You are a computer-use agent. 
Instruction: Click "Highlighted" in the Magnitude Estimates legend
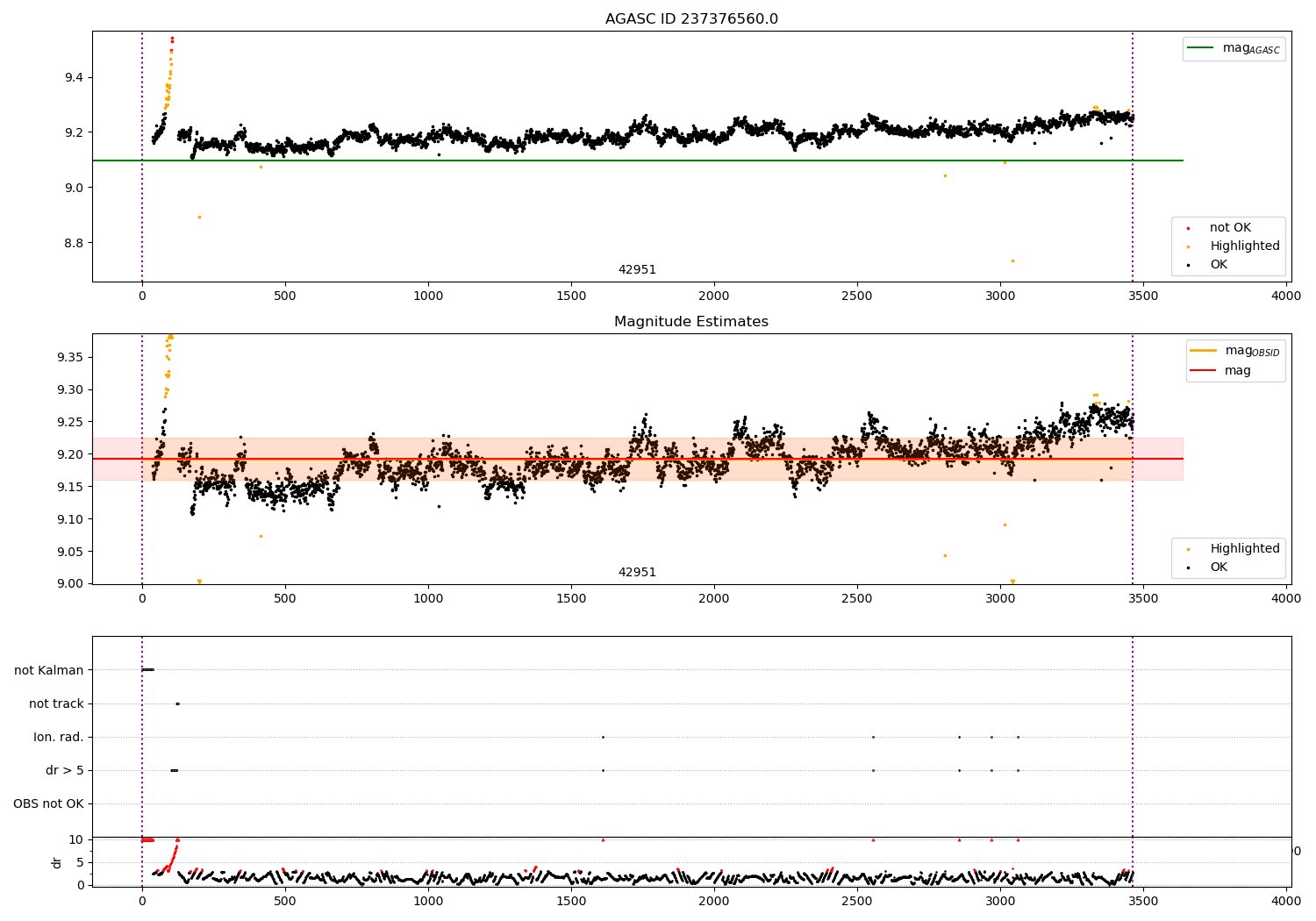coord(1245,549)
